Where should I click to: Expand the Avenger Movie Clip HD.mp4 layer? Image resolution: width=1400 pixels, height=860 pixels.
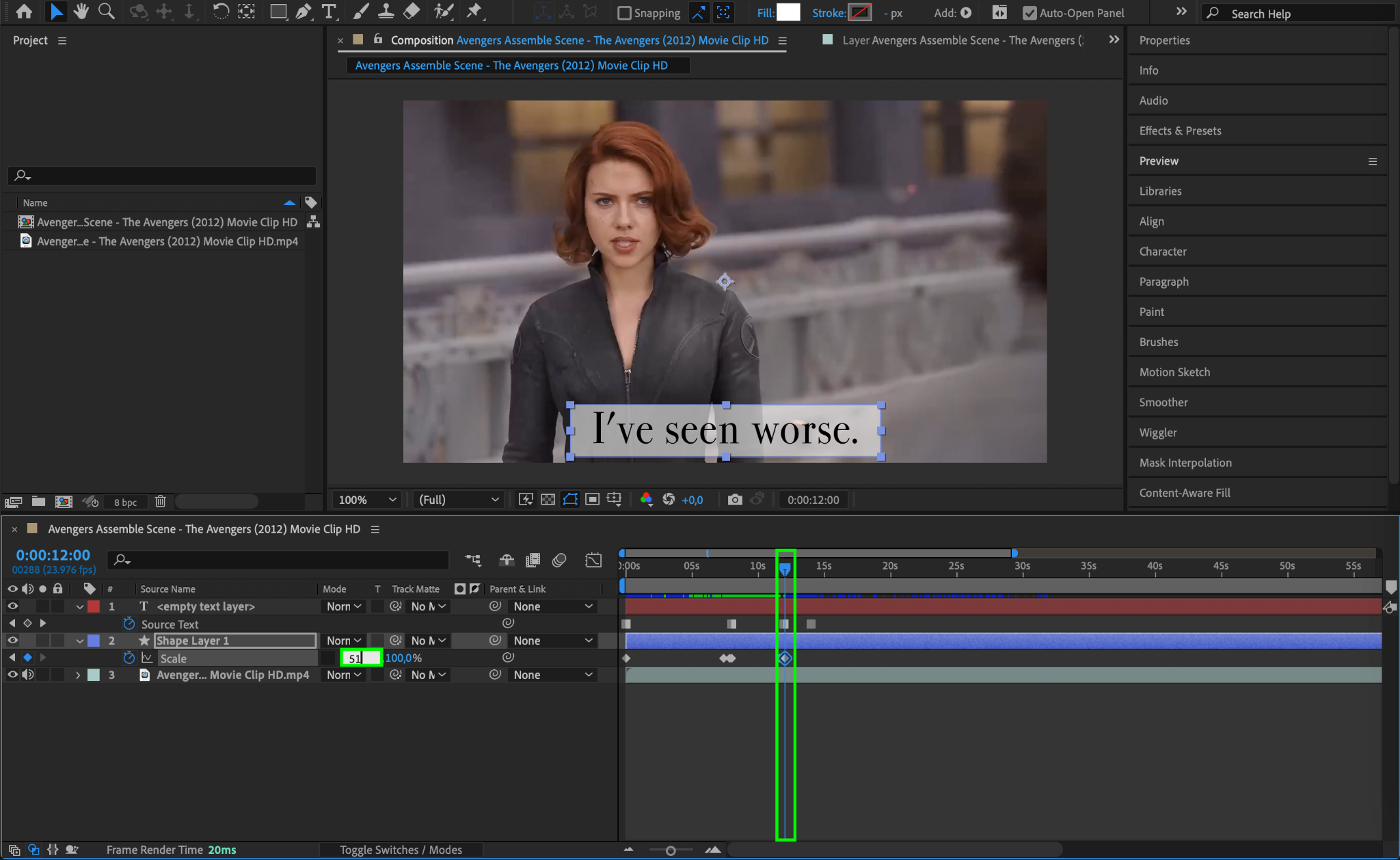coord(78,675)
